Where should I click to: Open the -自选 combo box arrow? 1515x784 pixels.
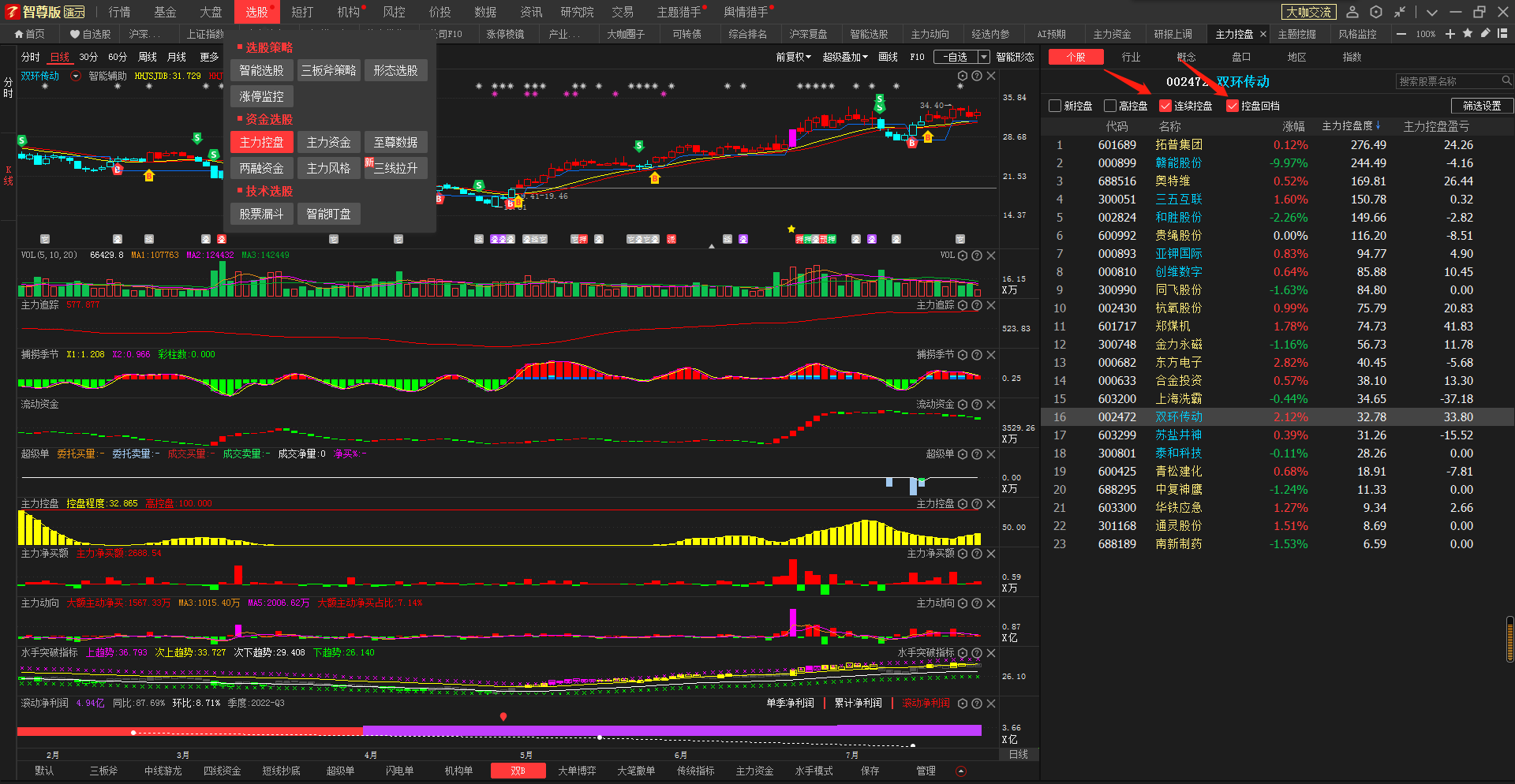click(x=983, y=57)
